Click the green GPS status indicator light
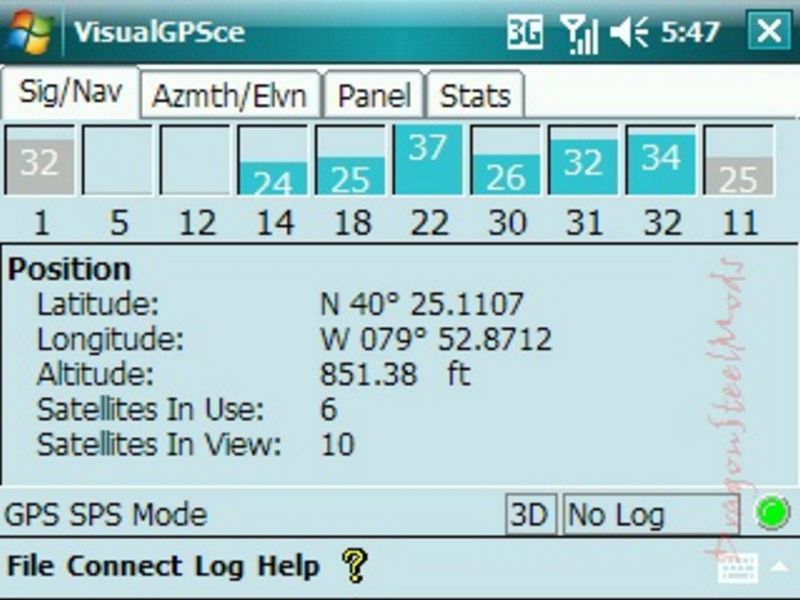 [772, 513]
